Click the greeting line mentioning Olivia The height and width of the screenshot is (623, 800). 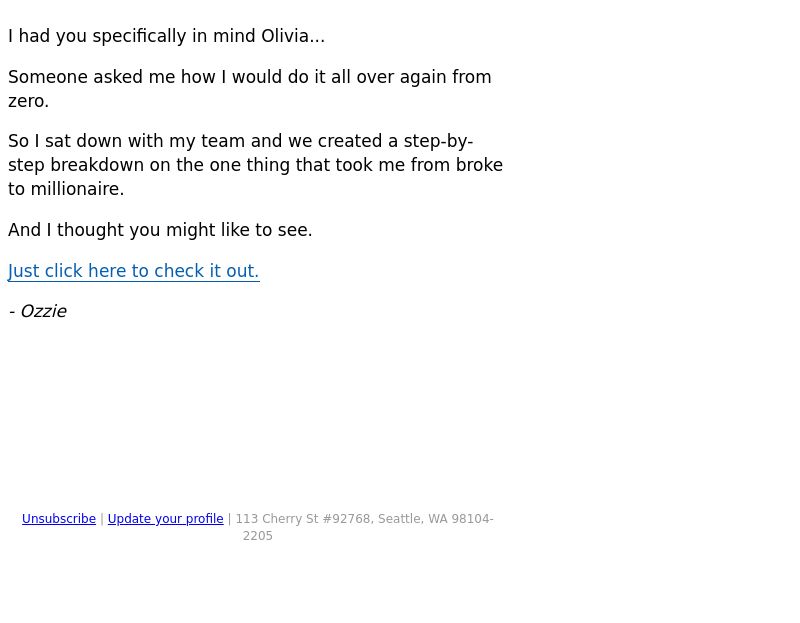tap(166, 36)
